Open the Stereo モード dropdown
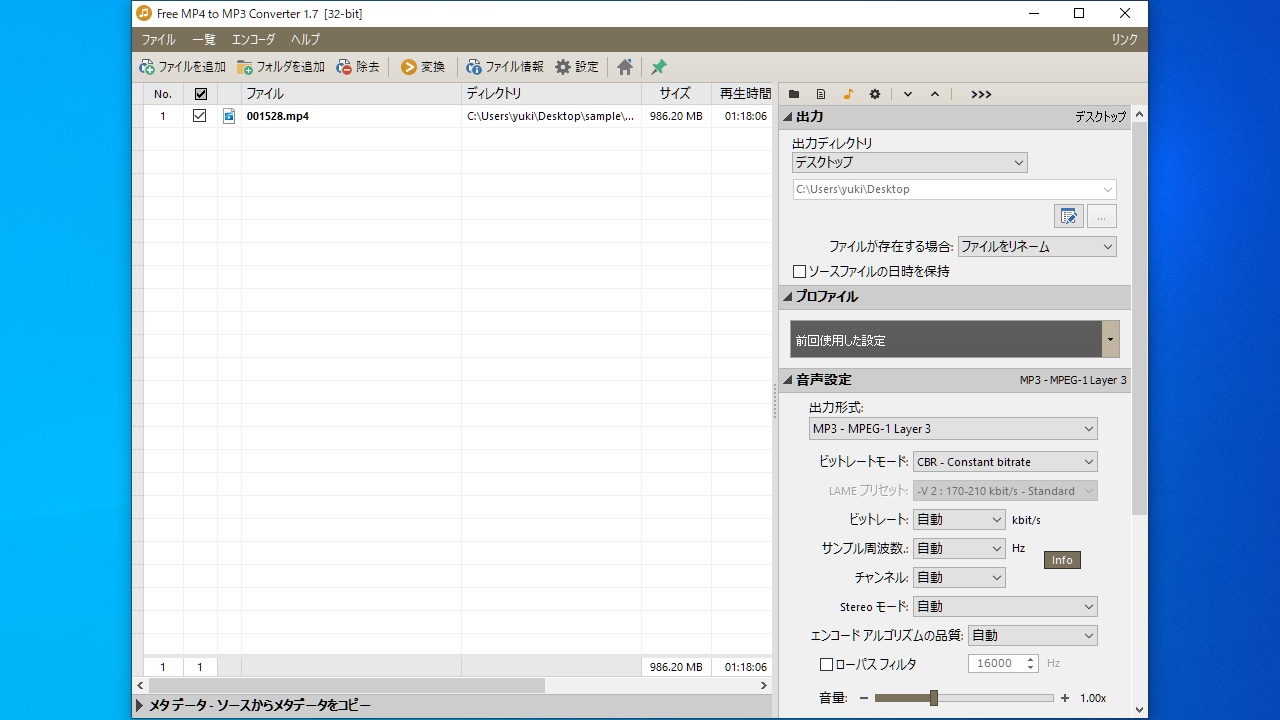 (1005, 607)
